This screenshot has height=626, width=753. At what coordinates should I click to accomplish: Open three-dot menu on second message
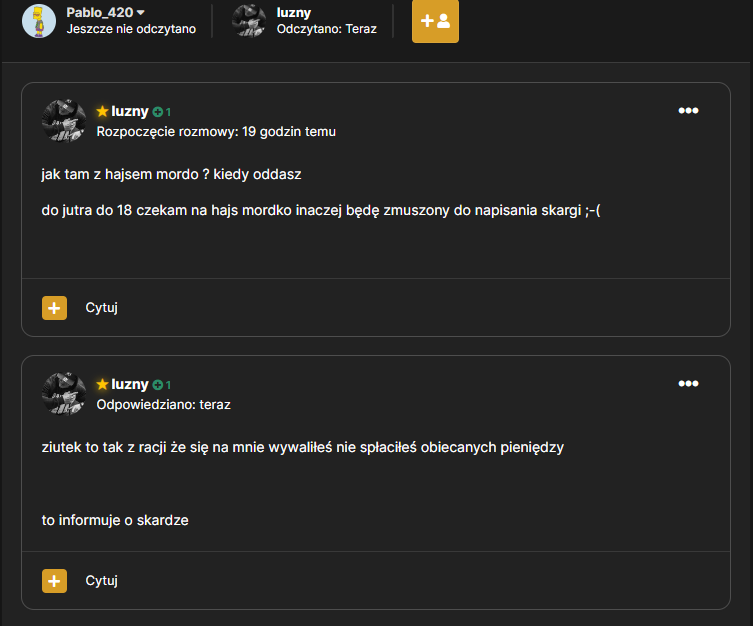pos(688,384)
